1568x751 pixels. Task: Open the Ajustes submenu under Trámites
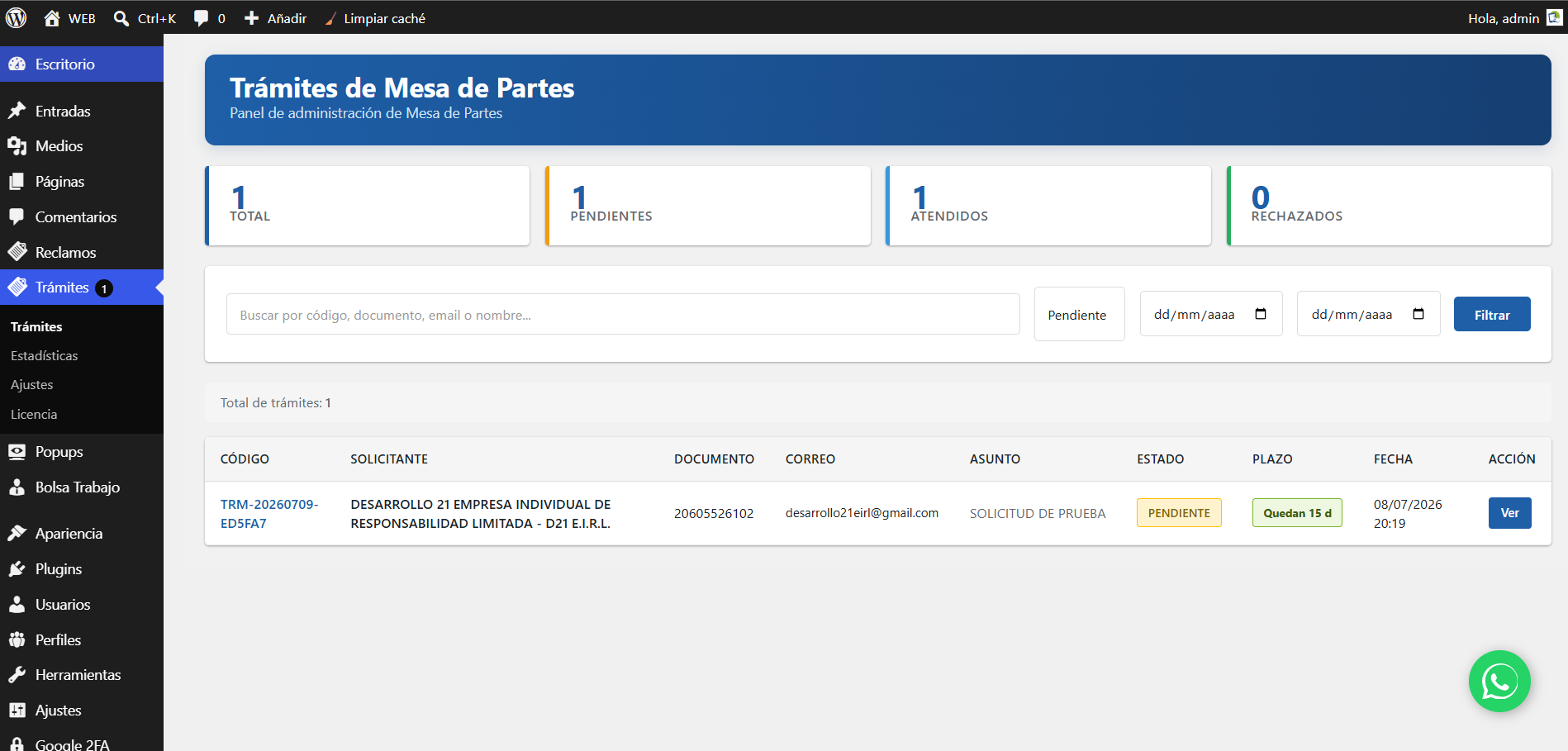pos(32,385)
